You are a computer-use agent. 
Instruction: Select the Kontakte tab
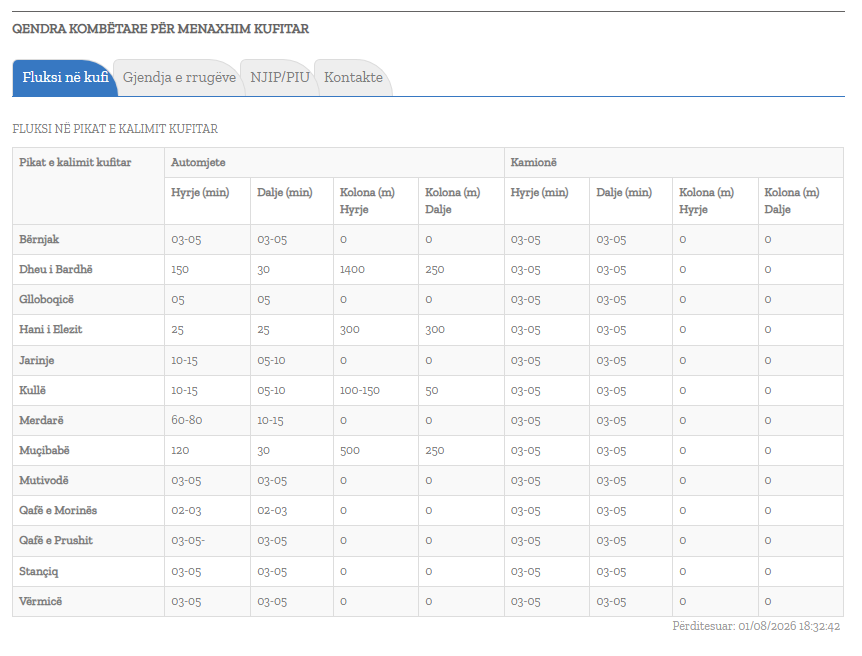pyautogui.click(x=353, y=78)
